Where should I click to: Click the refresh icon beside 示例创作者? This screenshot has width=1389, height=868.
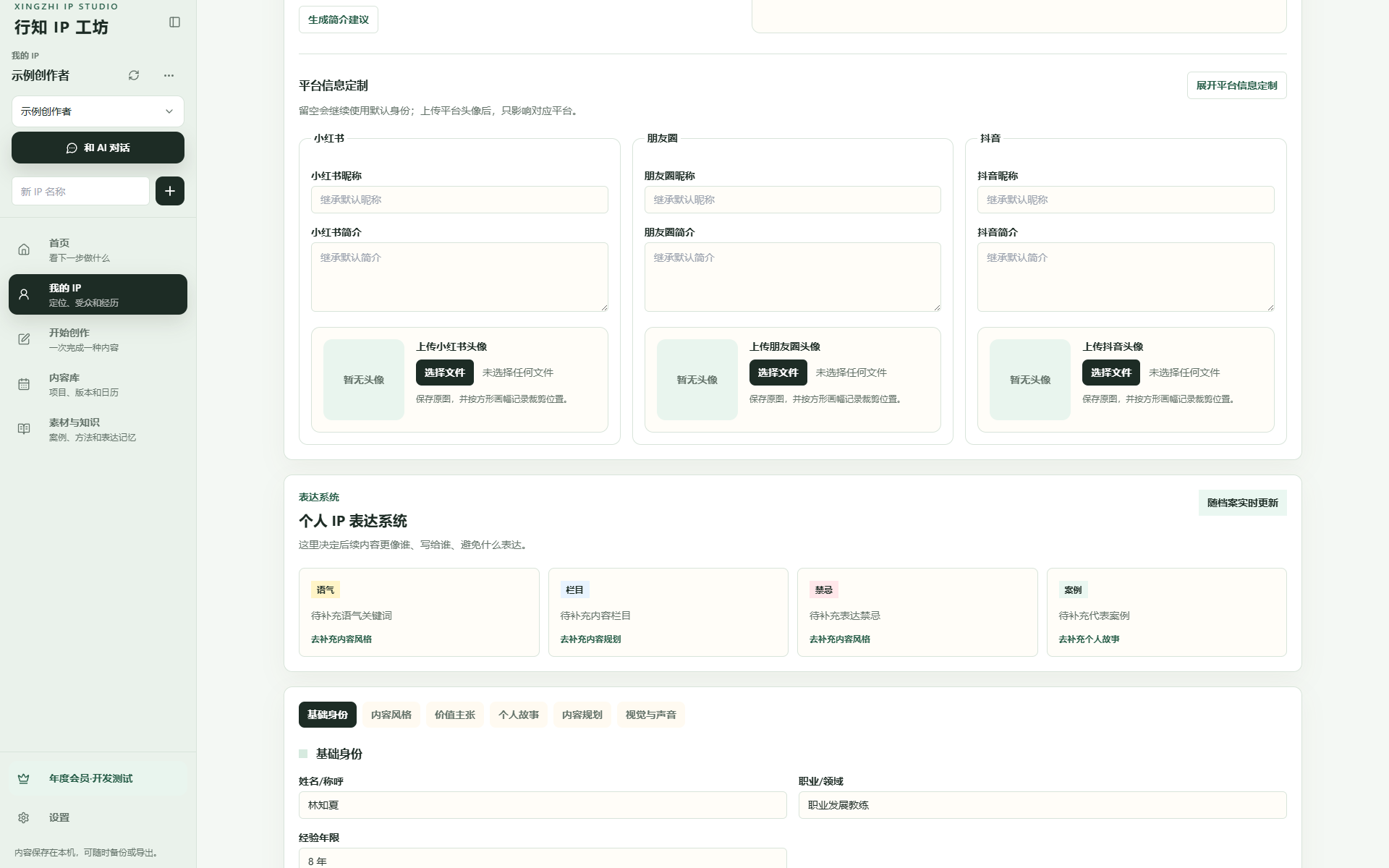tap(134, 75)
